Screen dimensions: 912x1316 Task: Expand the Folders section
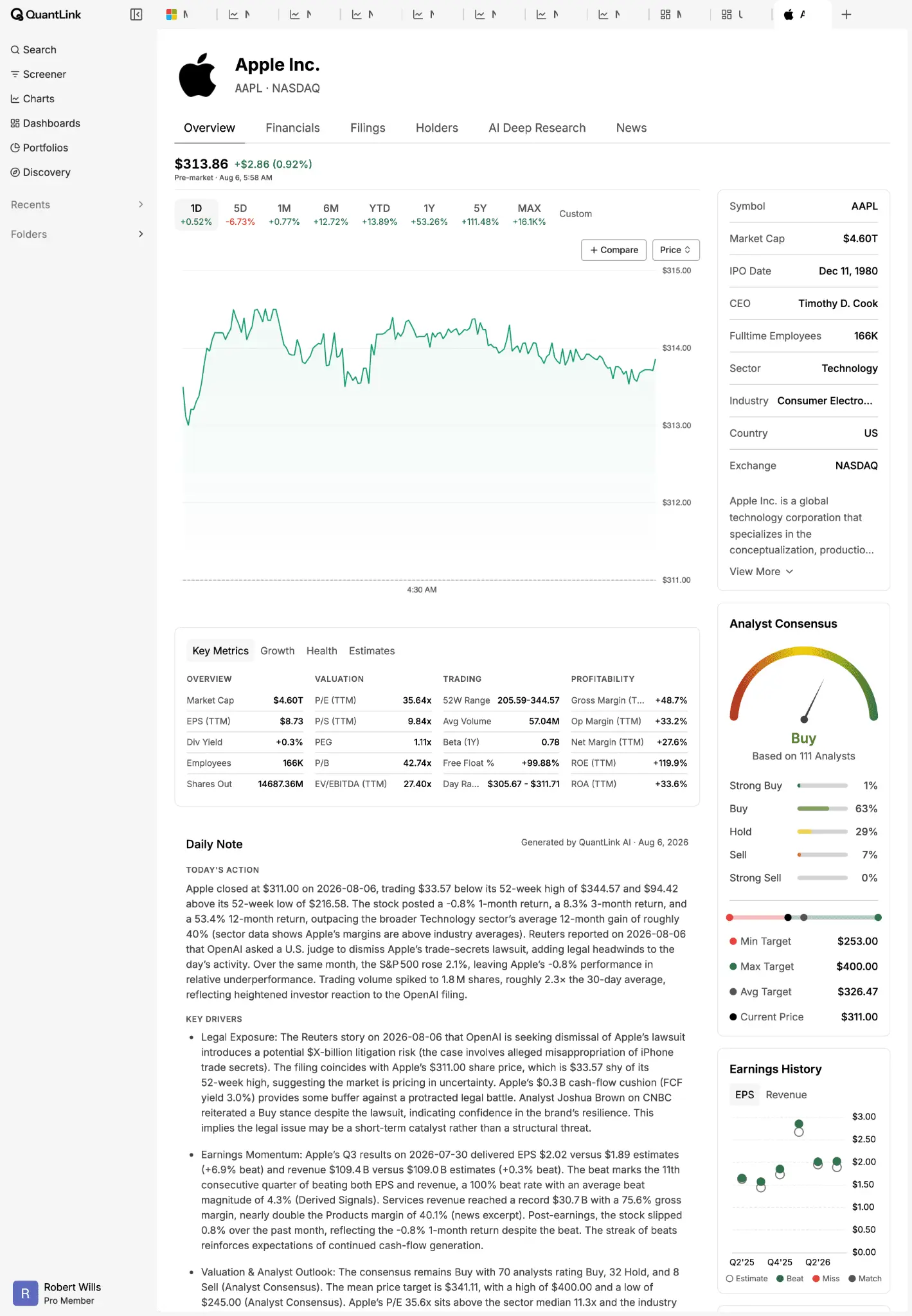(x=77, y=234)
